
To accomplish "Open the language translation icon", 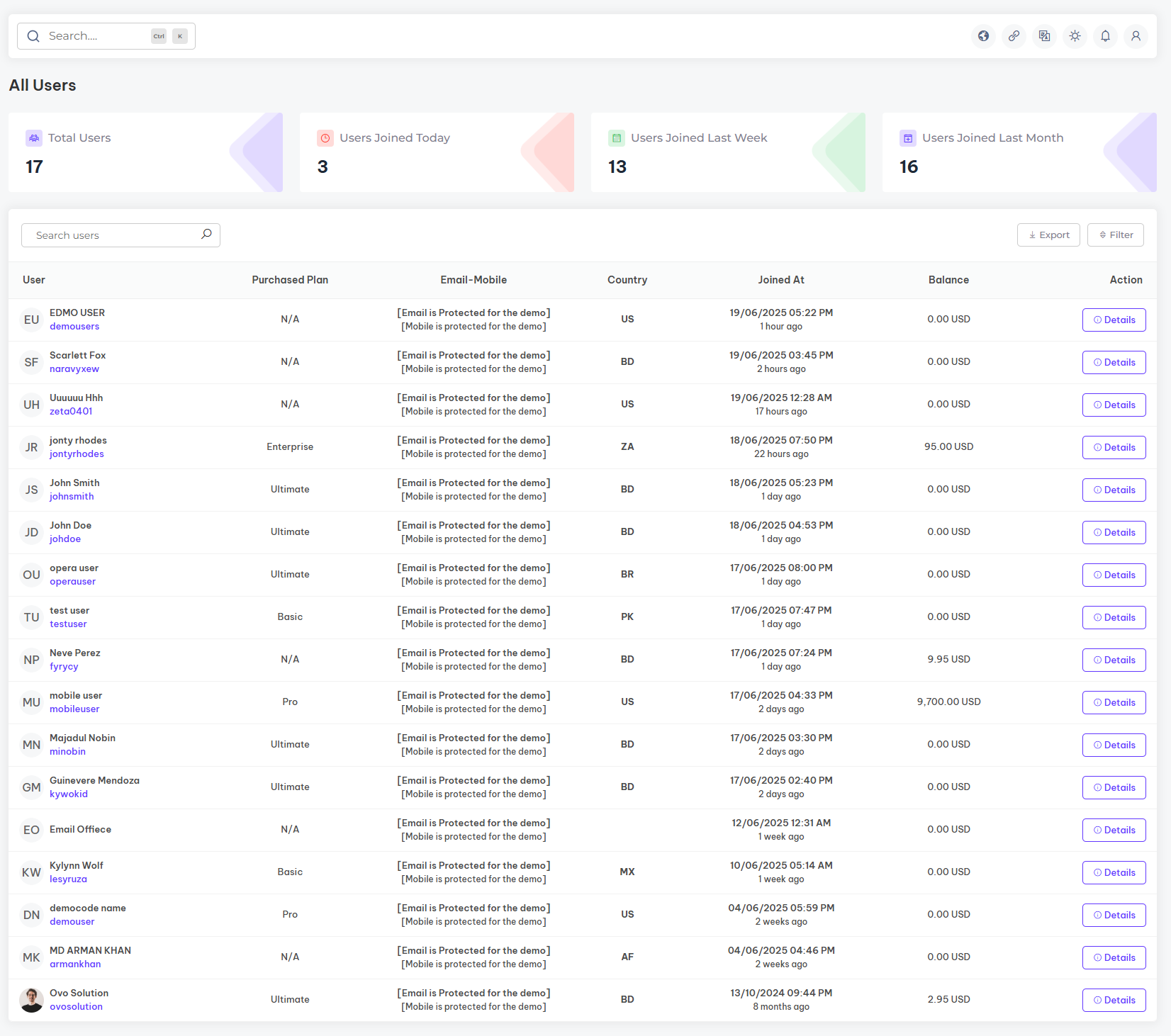I will point(1044,36).
